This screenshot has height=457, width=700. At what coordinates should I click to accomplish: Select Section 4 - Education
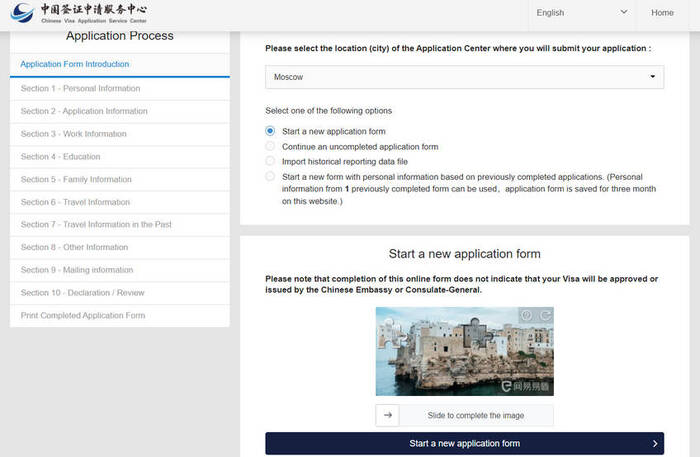pos(61,157)
